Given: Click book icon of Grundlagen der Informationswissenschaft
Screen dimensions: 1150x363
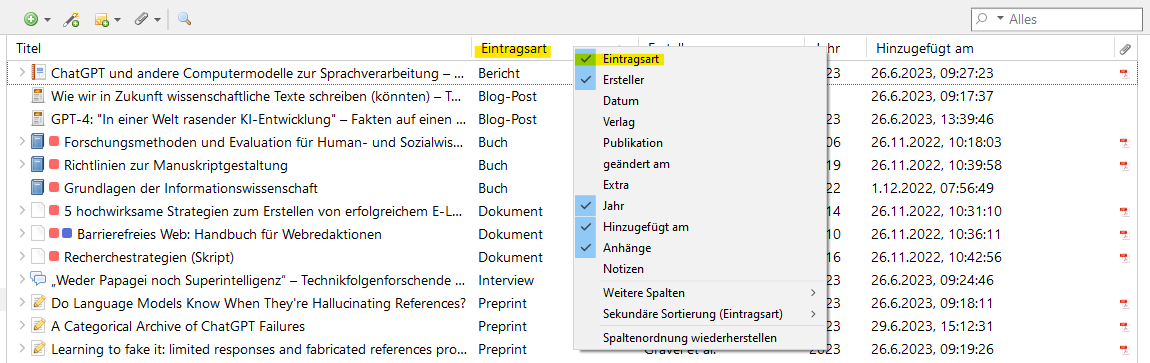Looking at the screenshot, I should [x=38, y=188].
